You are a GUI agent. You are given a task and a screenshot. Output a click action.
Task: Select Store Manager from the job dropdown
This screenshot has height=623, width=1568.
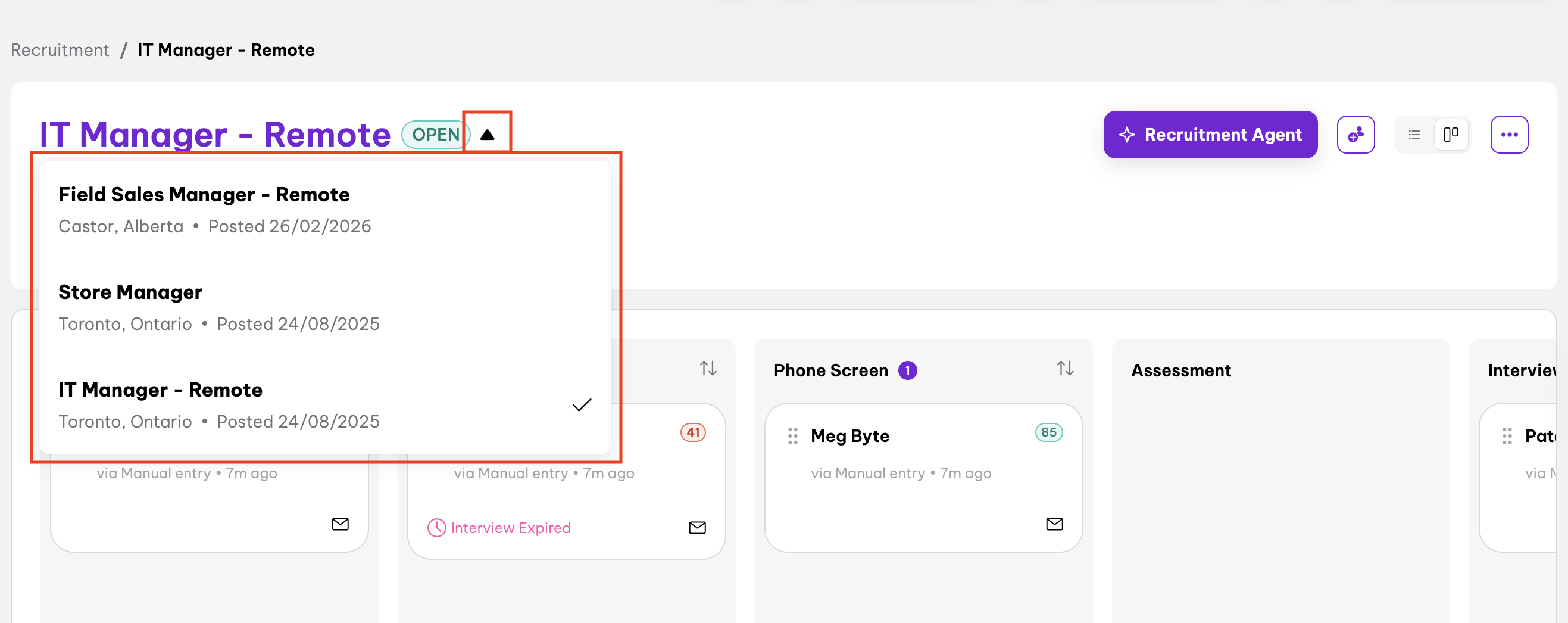point(130,292)
